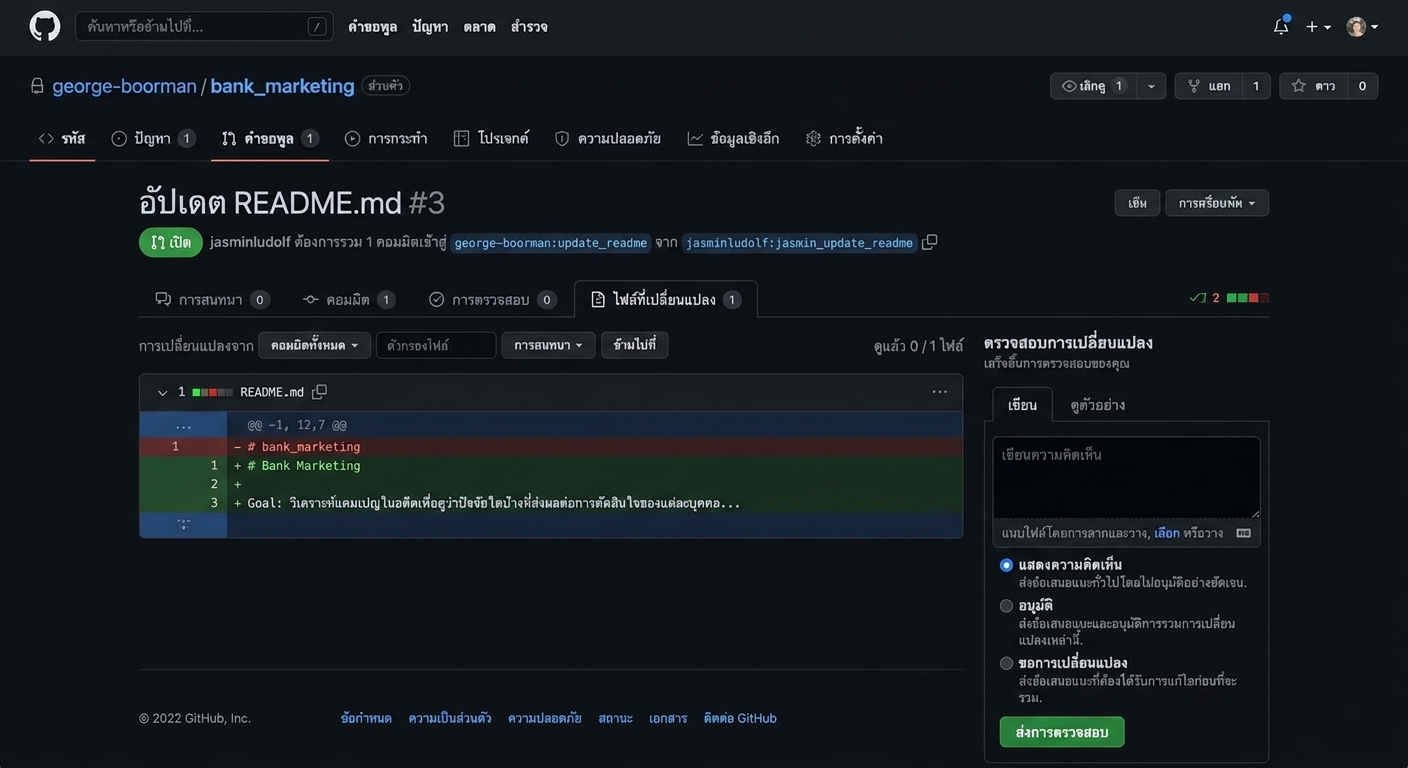Open สำรวจ in the top navigation

pyautogui.click(x=529, y=27)
